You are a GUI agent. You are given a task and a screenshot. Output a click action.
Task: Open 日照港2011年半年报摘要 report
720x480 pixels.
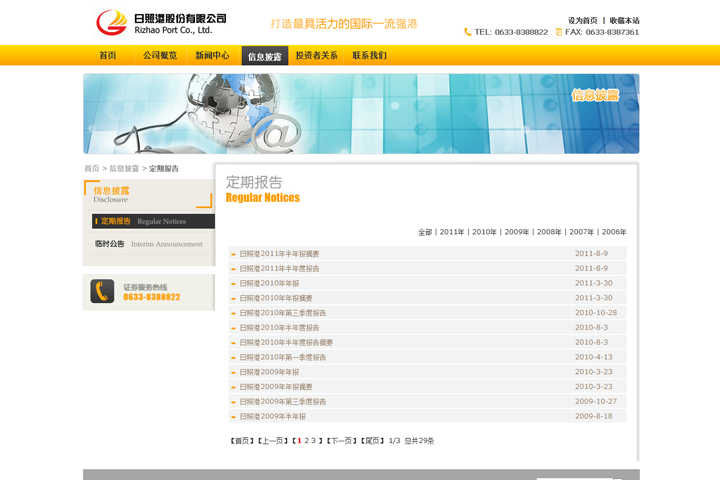pyautogui.click(x=279, y=254)
